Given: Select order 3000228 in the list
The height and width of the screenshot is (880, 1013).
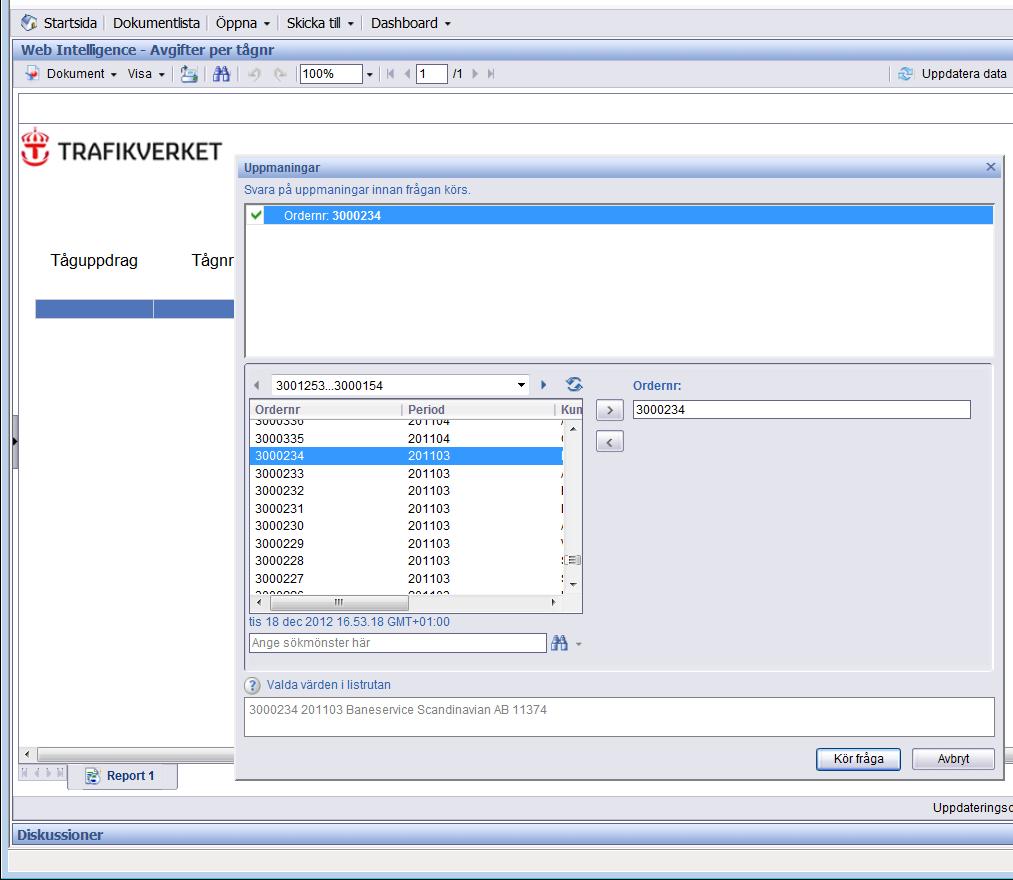Looking at the screenshot, I should point(406,561).
